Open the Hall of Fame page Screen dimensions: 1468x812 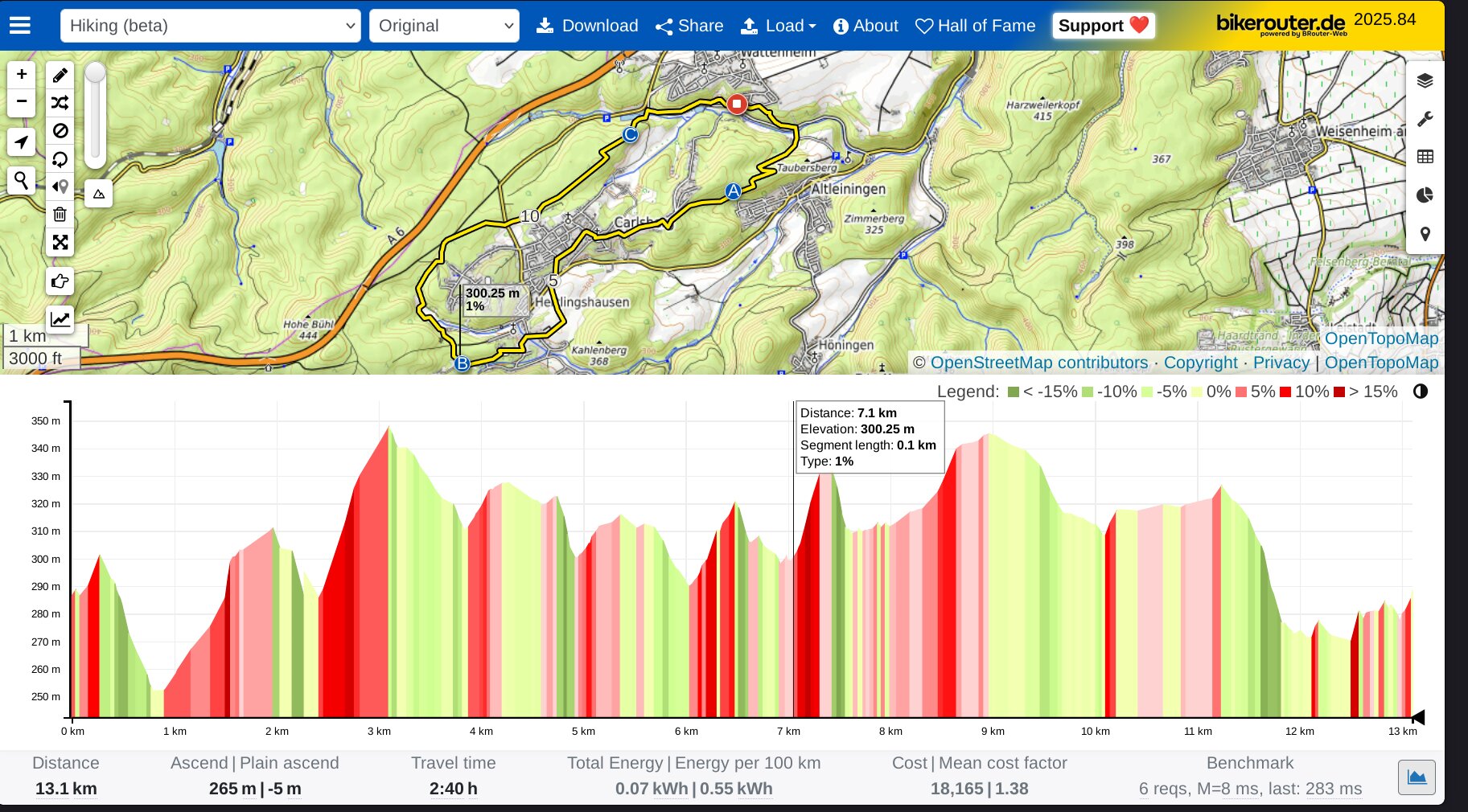975,26
